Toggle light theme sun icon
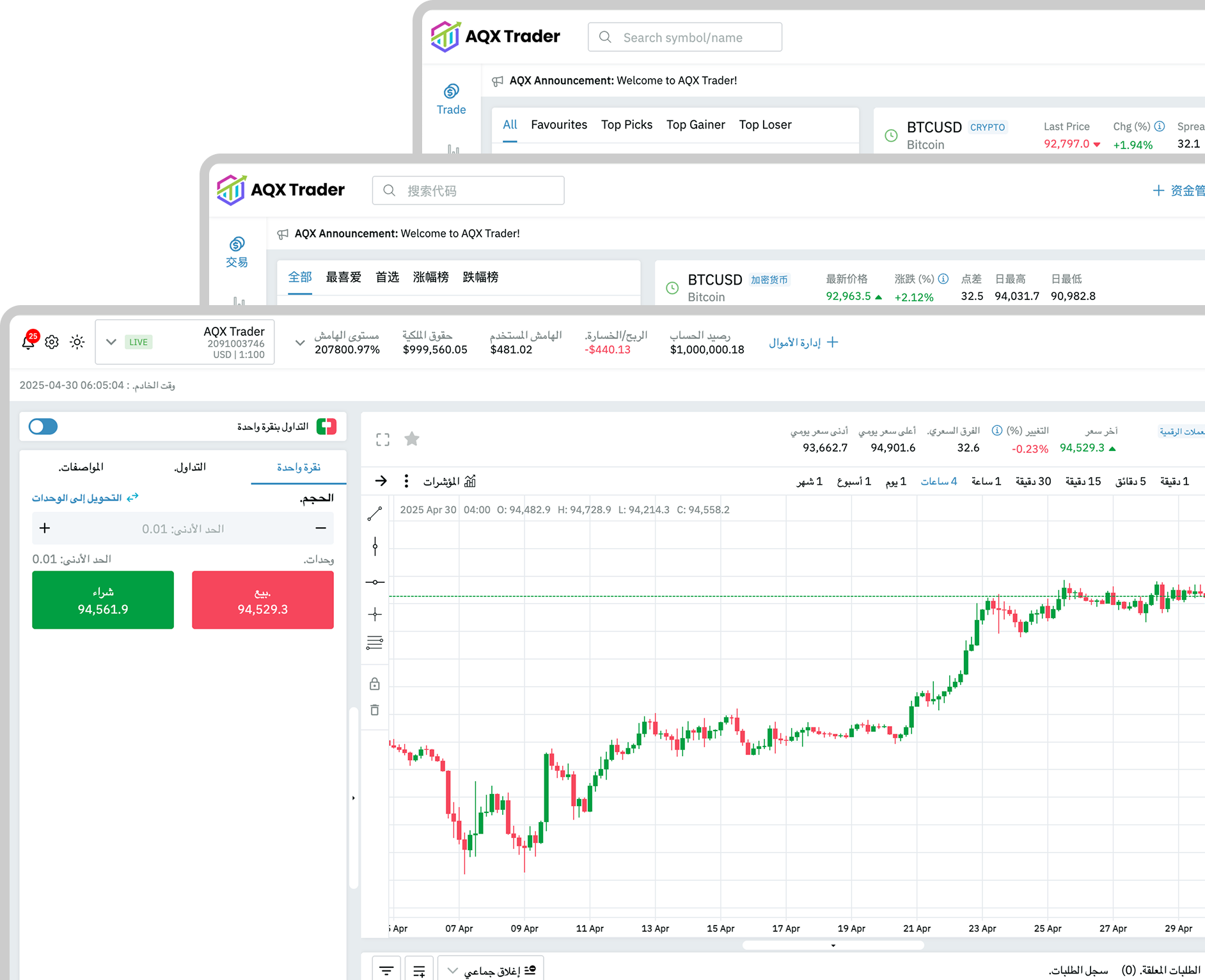Viewport: 1205px width, 980px height. pyautogui.click(x=77, y=342)
